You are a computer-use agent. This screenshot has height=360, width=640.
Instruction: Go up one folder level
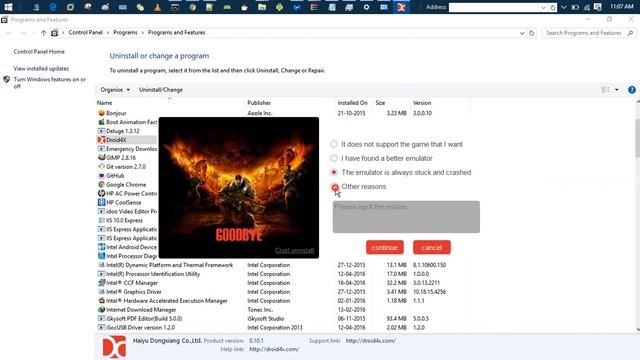coord(43,33)
